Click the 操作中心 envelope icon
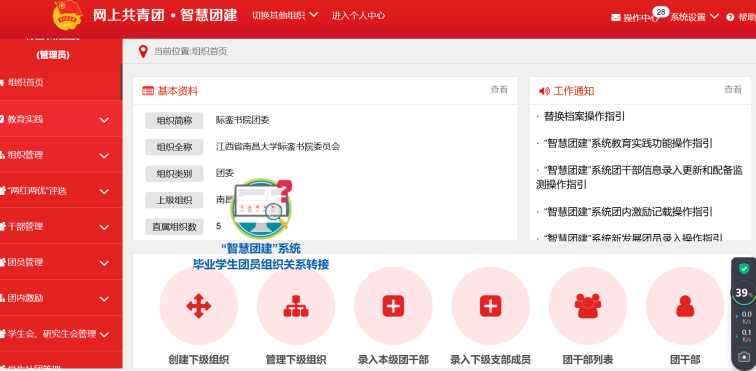The height and width of the screenshot is (371, 756). 616,18
